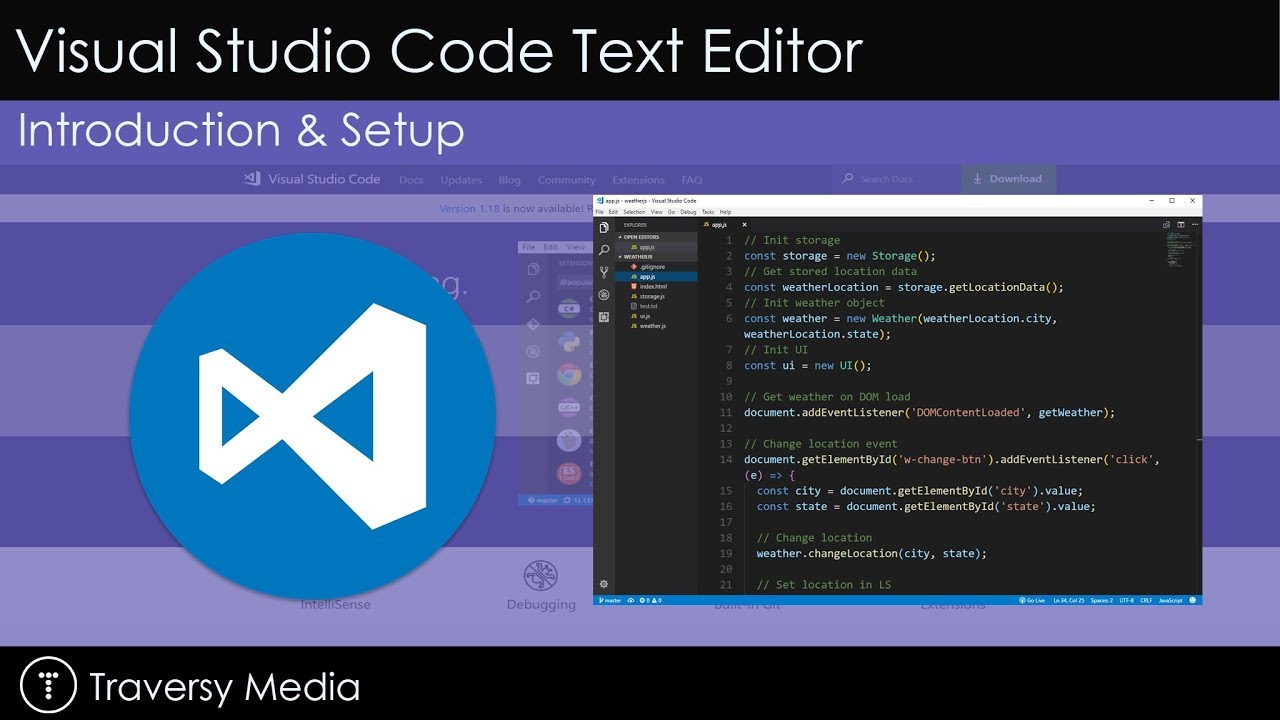Screen dimensions: 1280x720
Task: Click the Debugging feature icon on the website
Action: [x=541, y=575]
